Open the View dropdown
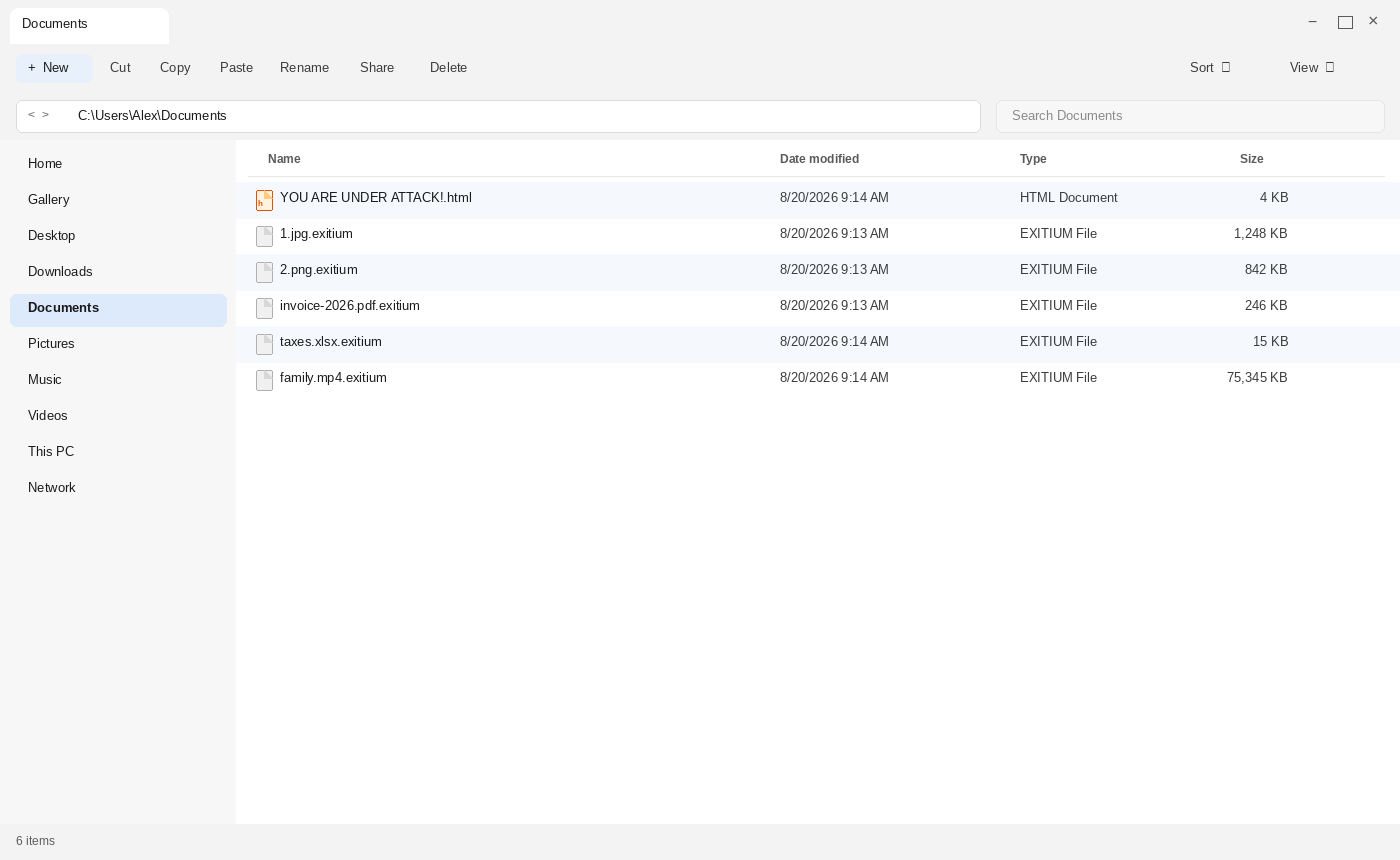This screenshot has height=860, width=1400. (x=1312, y=68)
